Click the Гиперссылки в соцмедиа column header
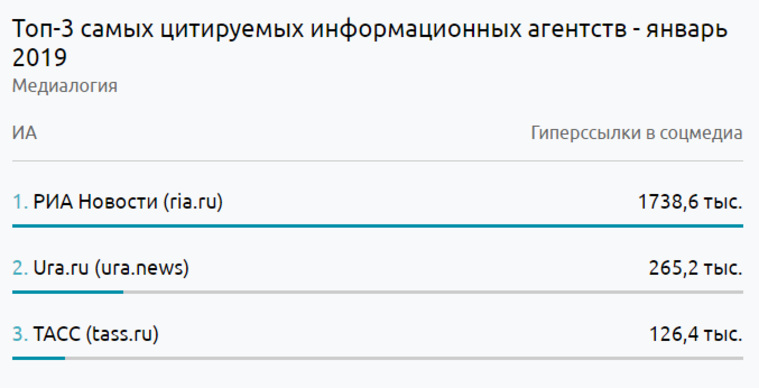 click(637, 133)
